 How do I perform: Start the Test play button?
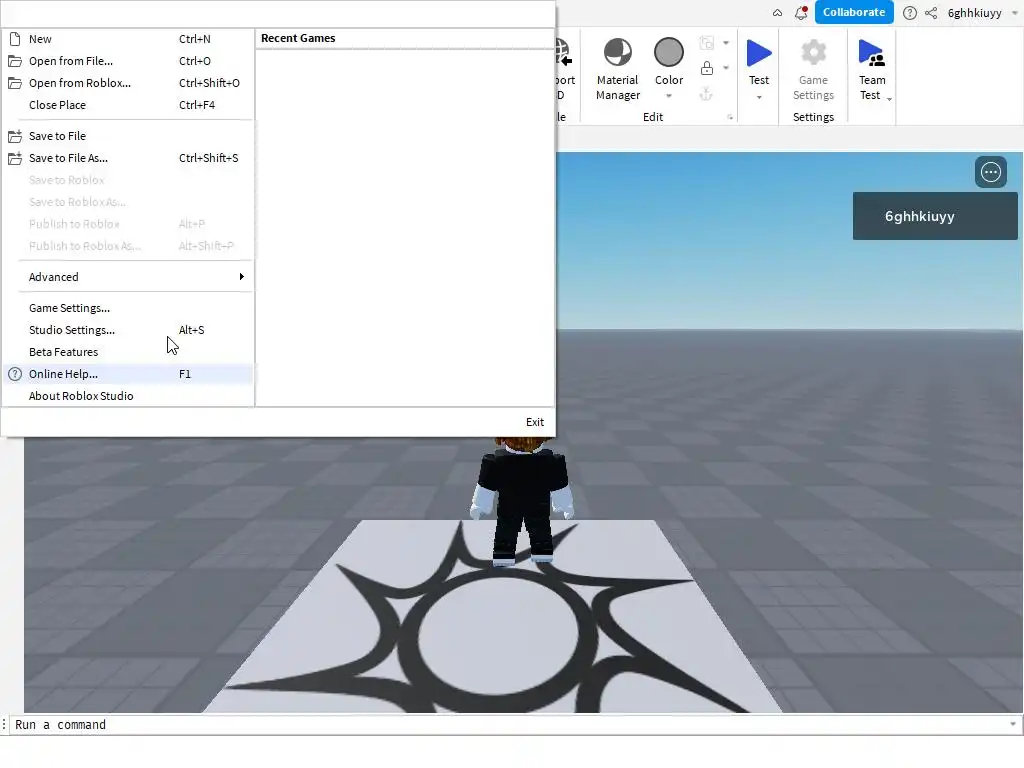(759, 53)
